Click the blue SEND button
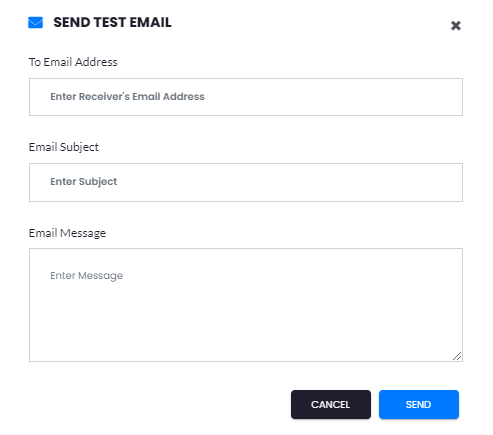This screenshot has height=435, width=493. click(x=419, y=404)
